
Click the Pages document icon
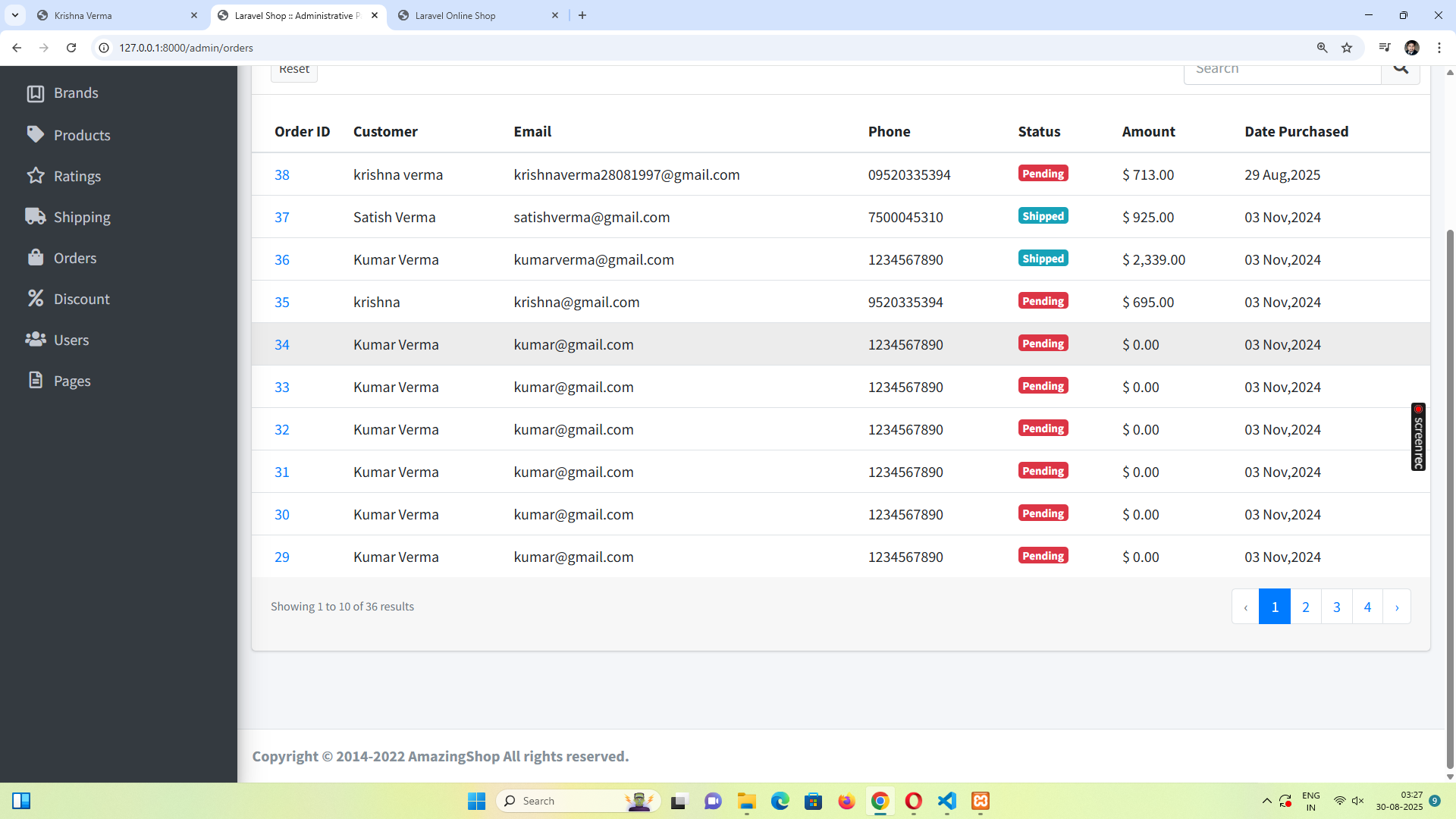[36, 380]
